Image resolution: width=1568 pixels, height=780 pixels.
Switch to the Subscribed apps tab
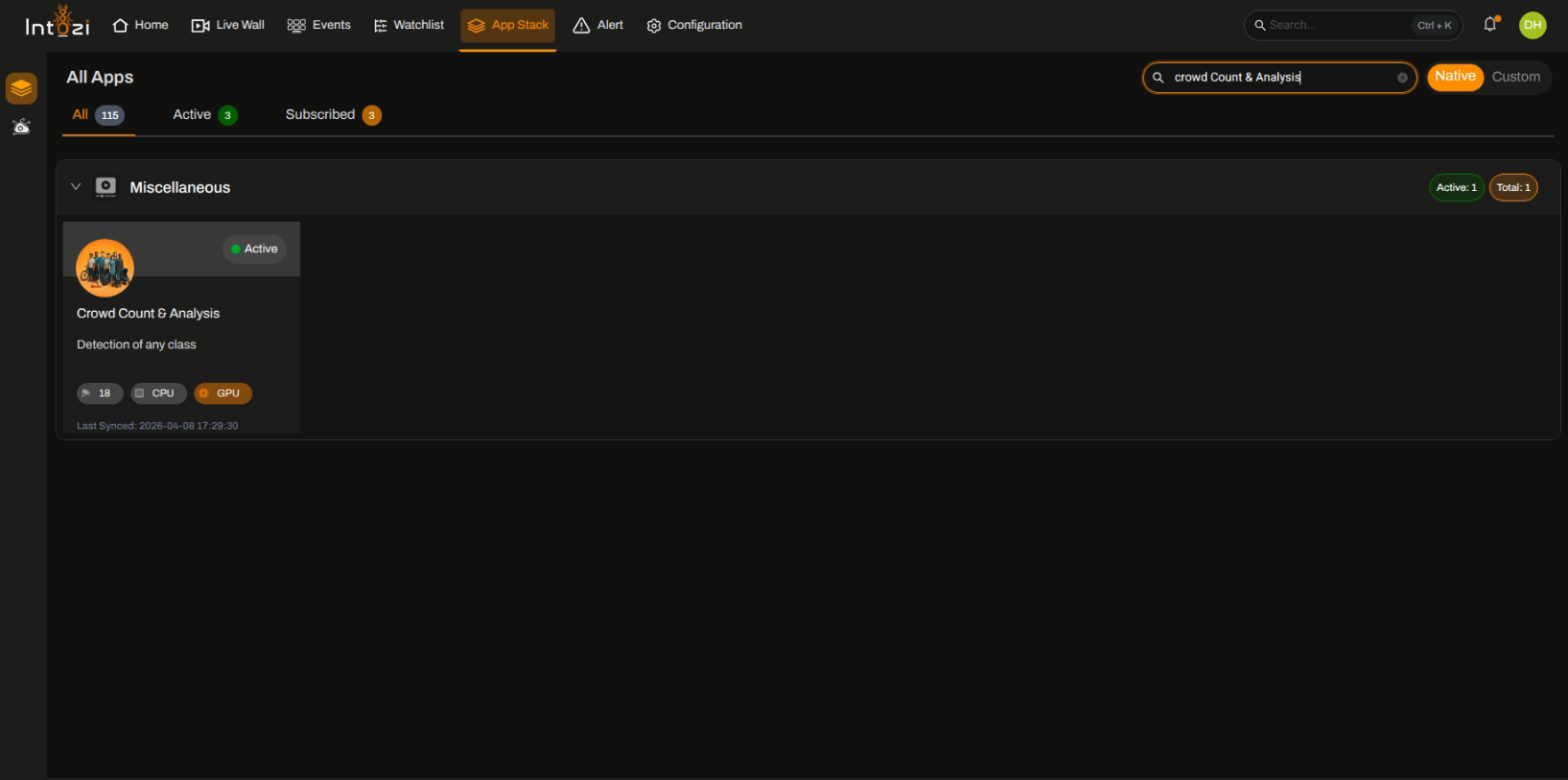pos(333,115)
